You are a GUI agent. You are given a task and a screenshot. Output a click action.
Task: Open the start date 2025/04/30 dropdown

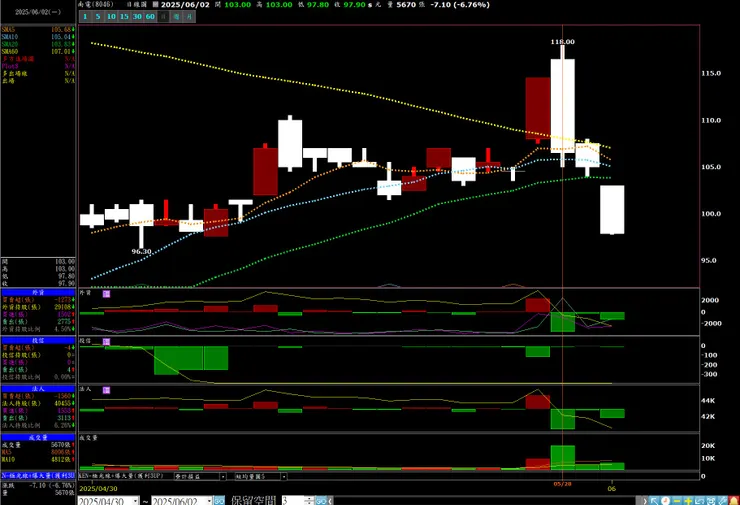(x=135, y=501)
